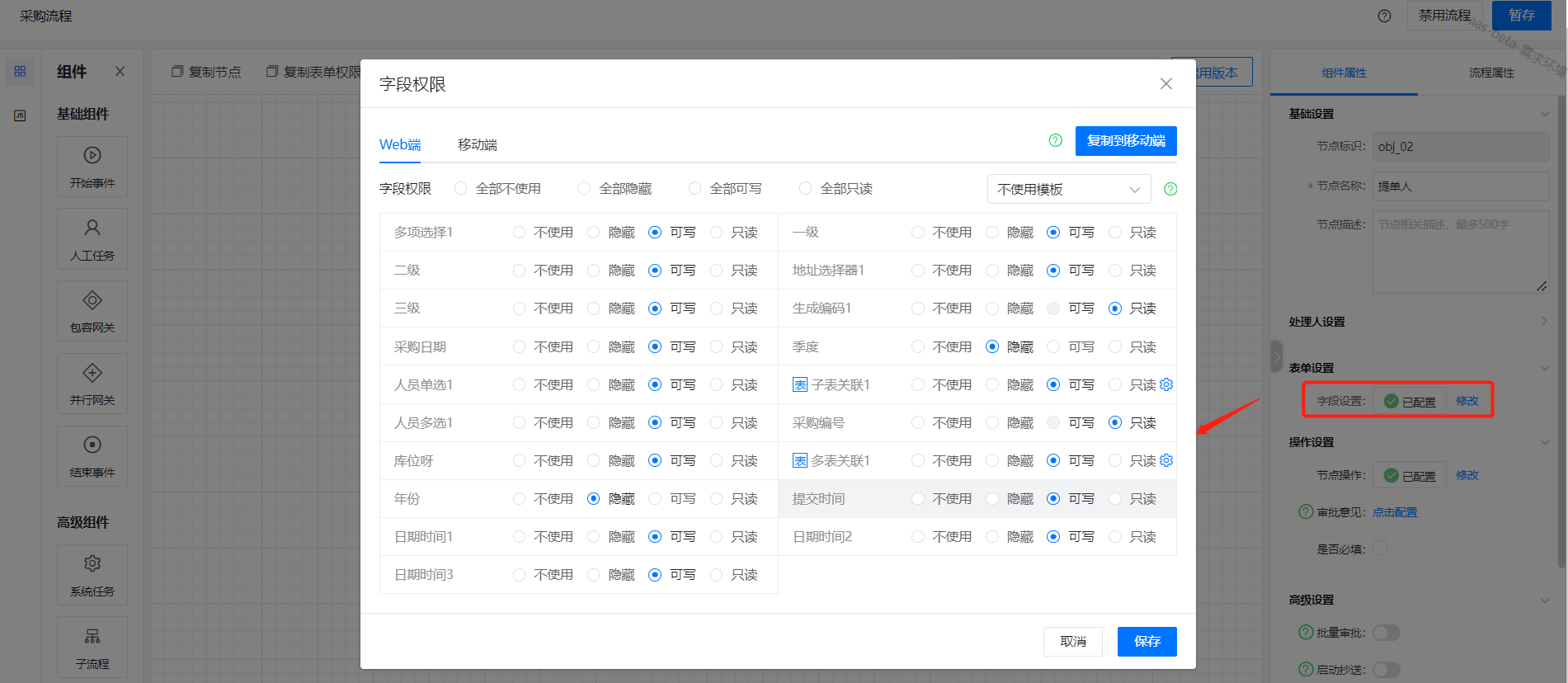Screen dimensions: 1568x683
Task: Select the 包容网关 gateway icon
Action: tap(92, 300)
